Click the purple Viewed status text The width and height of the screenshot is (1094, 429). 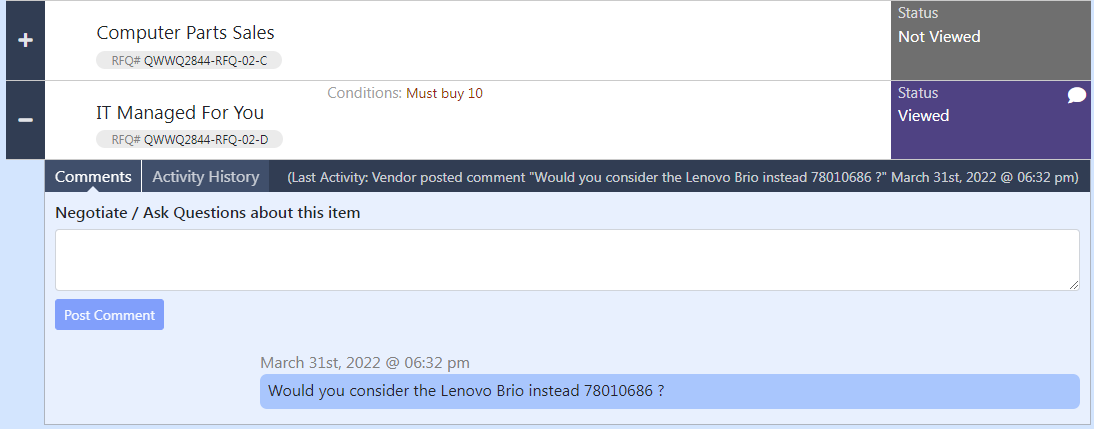[924, 116]
